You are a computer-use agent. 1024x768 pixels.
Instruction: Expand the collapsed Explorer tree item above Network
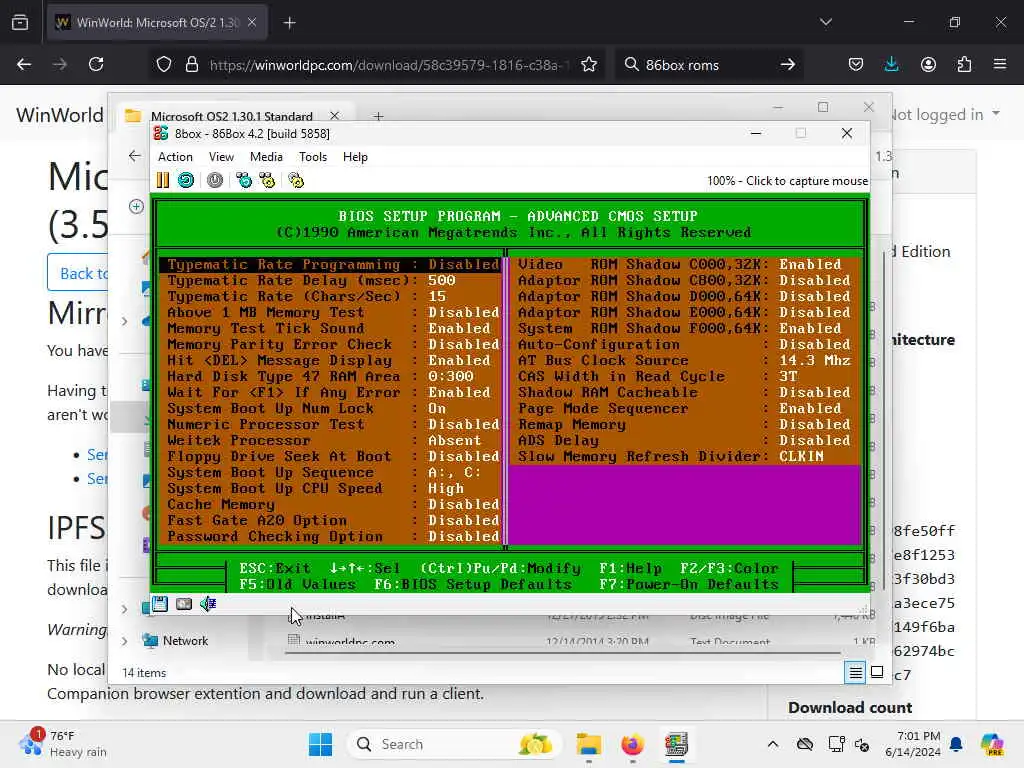125,609
